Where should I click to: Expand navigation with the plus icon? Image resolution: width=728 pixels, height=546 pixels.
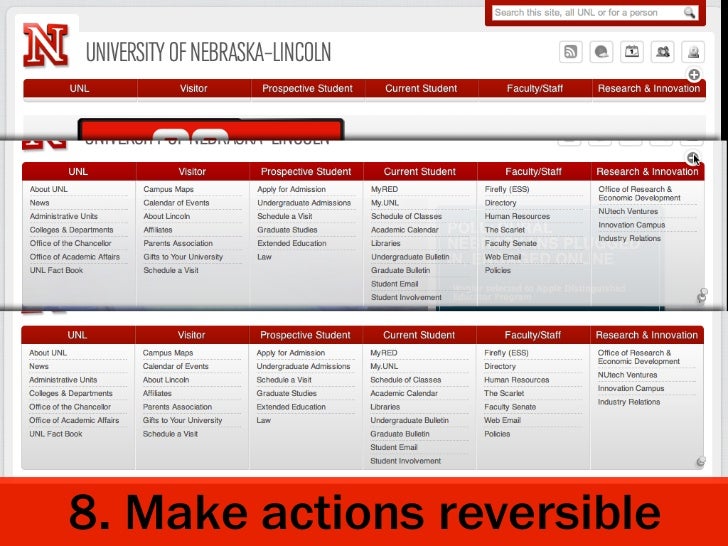[694, 75]
